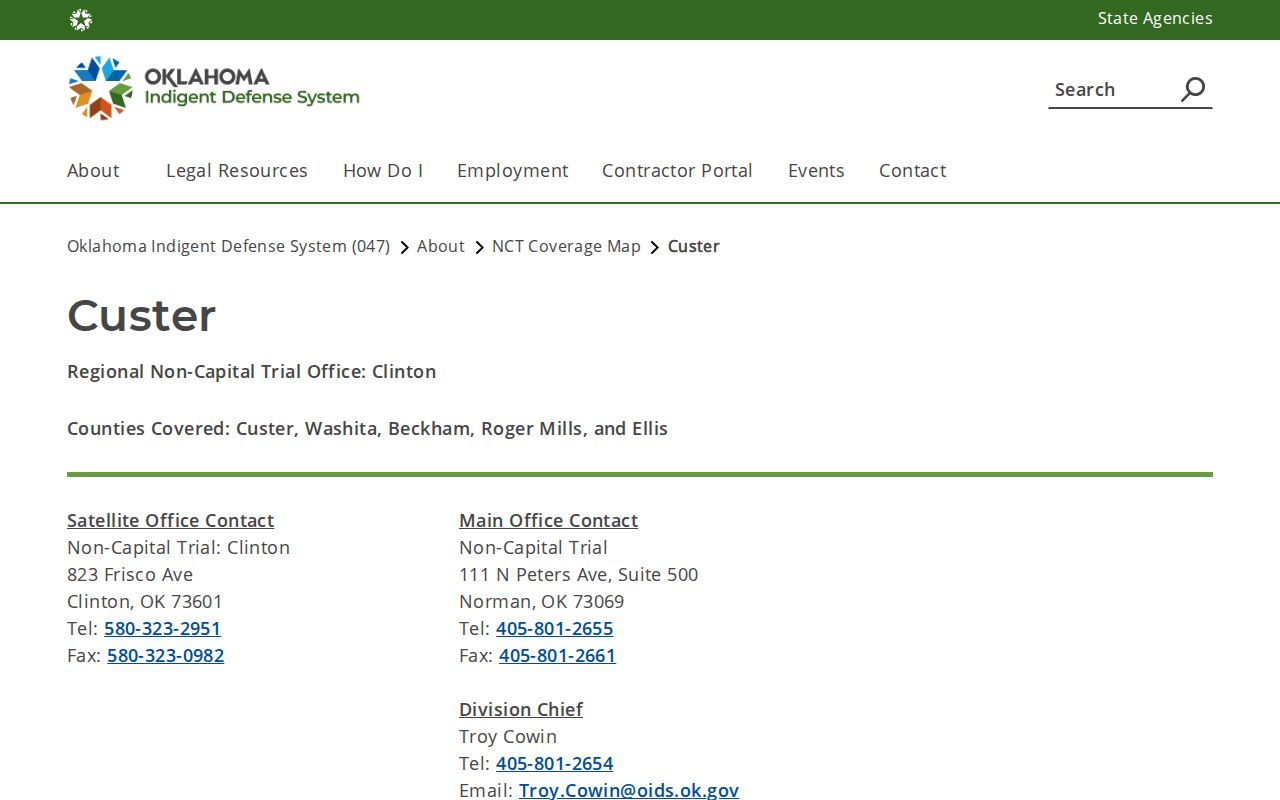The height and width of the screenshot is (800, 1280).
Task: Open the Events menu item
Action: coord(816,170)
